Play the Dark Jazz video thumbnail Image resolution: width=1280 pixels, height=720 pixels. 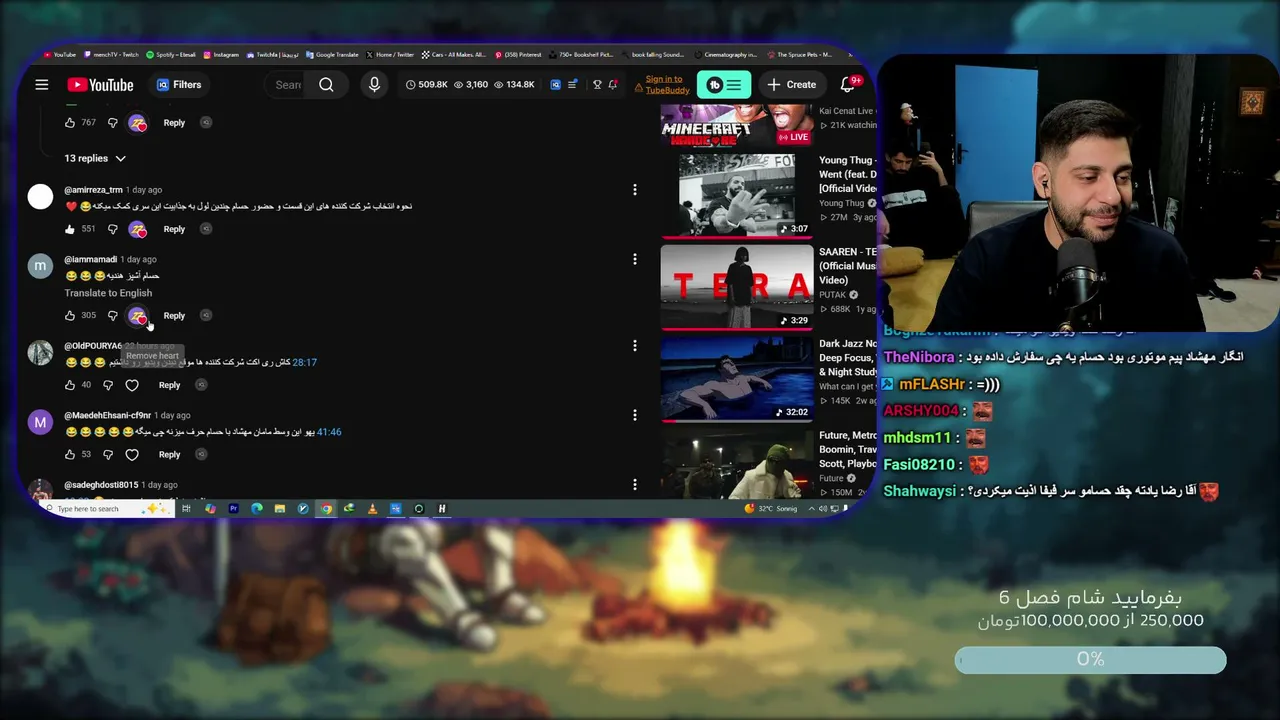(737, 379)
